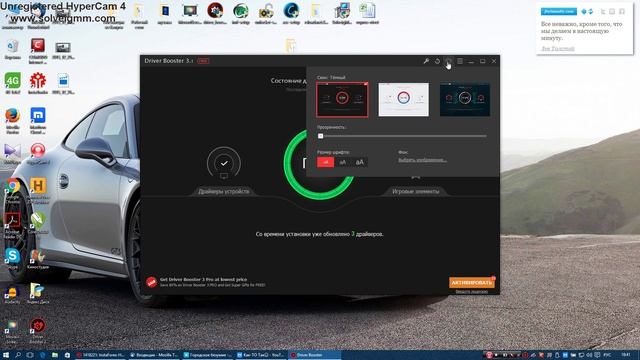Select the Comodo desktop icon
The image size is (640, 360).
pyautogui.click(x=38, y=51)
